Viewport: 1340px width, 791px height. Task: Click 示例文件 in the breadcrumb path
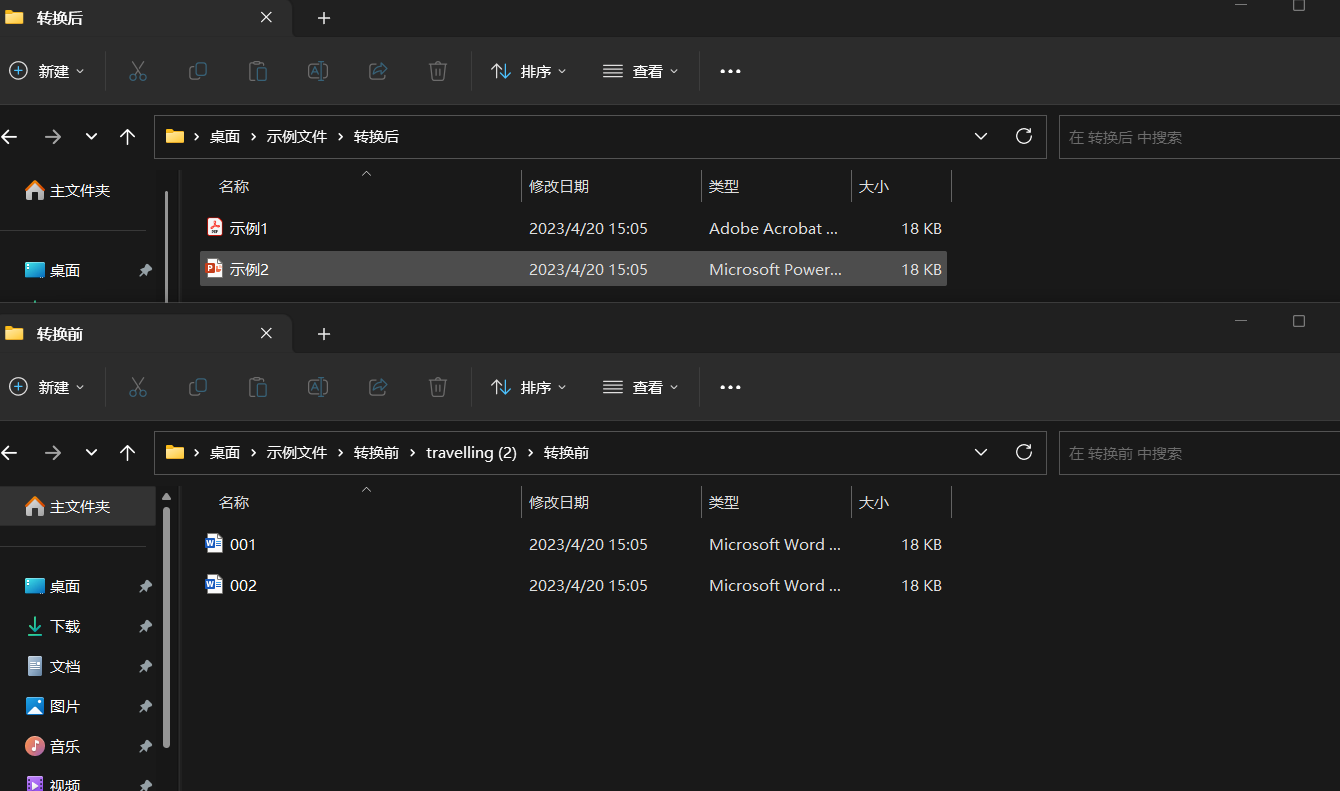(296, 136)
